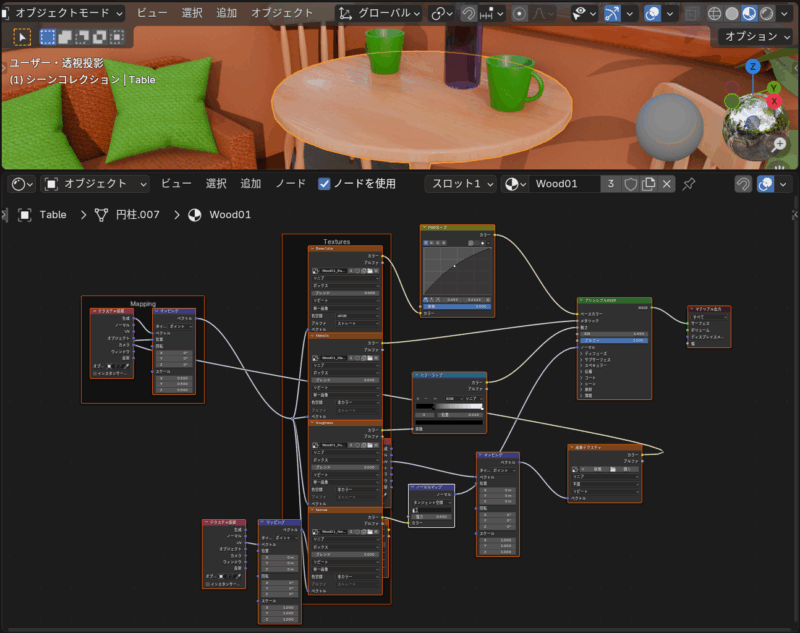Image resolution: width=800 pixels, height=633 pixels.
Task: Choose intersect-selection mode icon
Action: (x=117, y=36)
